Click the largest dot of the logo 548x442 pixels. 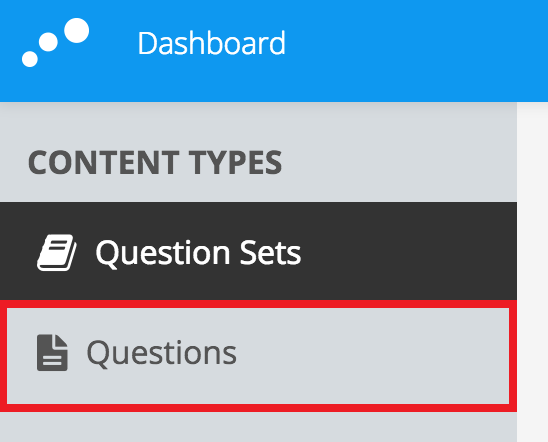click(x=77, y=30)
